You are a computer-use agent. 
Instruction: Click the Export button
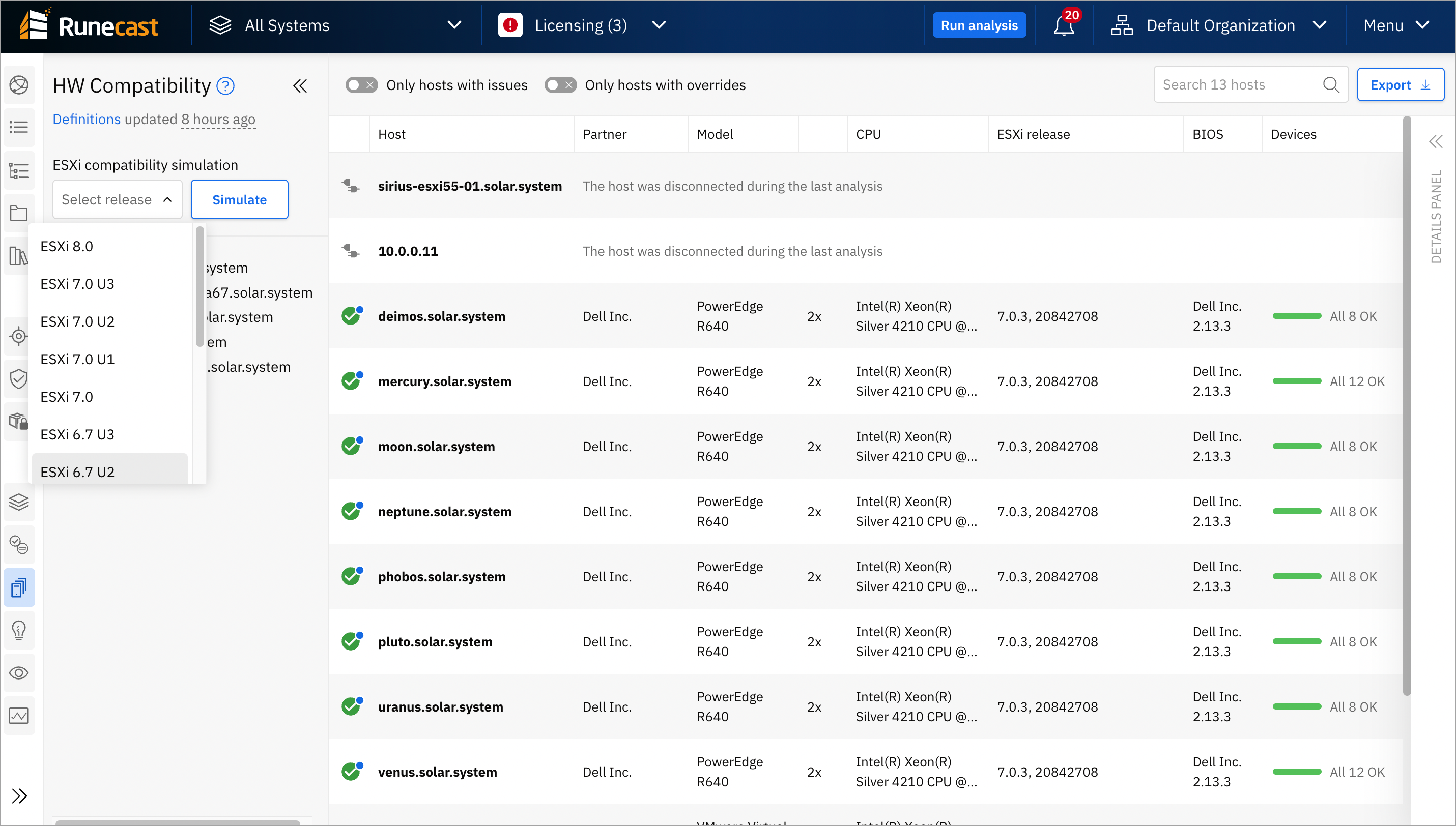point(1401,84)
